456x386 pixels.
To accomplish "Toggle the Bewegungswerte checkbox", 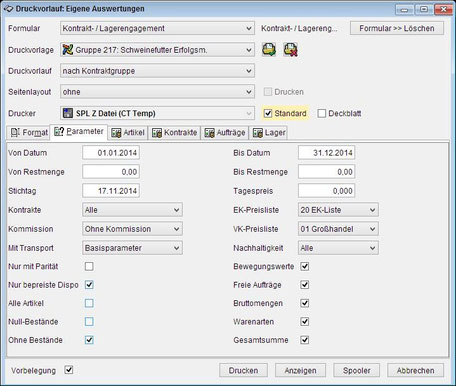I will (305, 266).
